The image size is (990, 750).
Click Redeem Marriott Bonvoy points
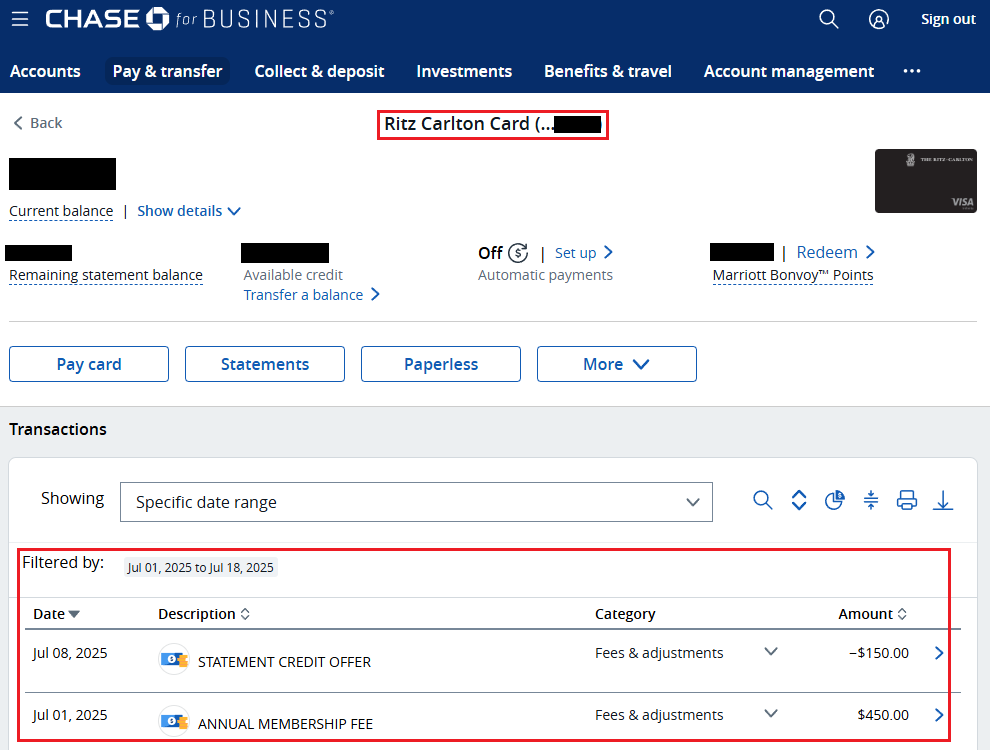(836, 253)
